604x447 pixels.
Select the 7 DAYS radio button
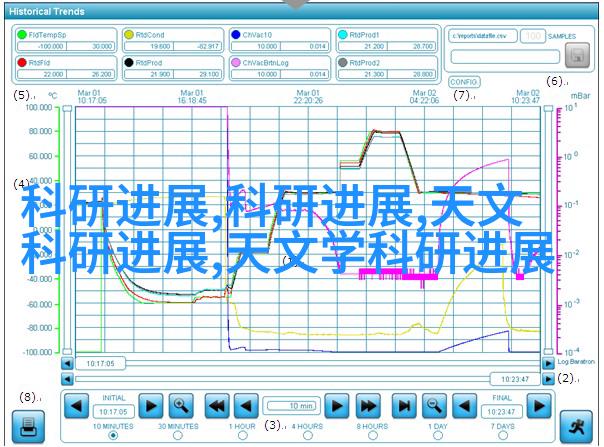tap(503, 435)
